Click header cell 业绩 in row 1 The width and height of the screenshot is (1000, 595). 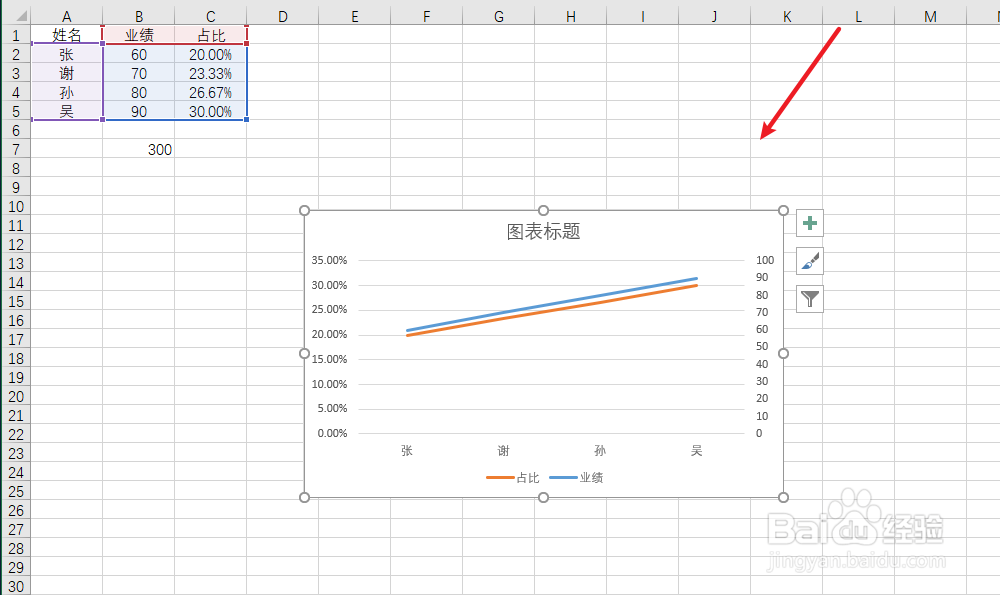[x=138, y=35]
